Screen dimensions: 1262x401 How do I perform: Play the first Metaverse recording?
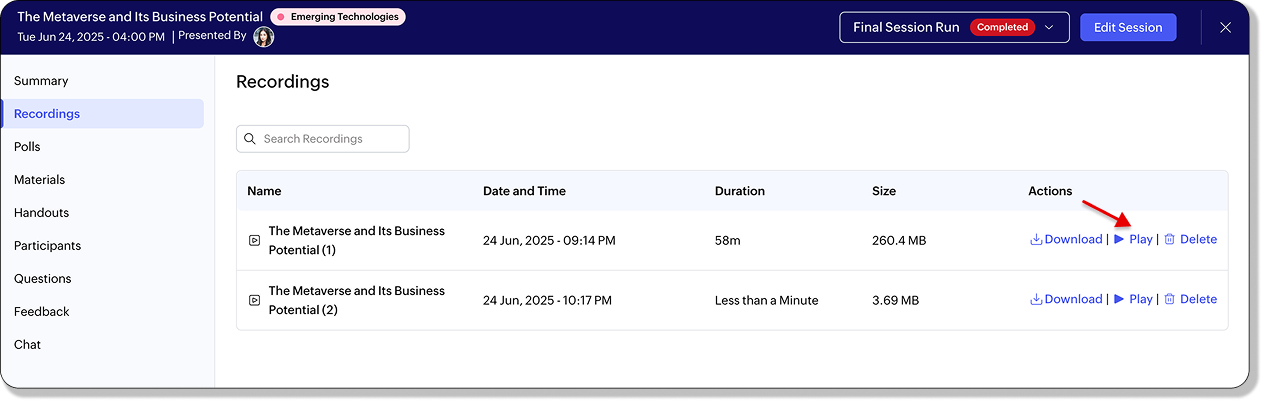pos(1133,240)
